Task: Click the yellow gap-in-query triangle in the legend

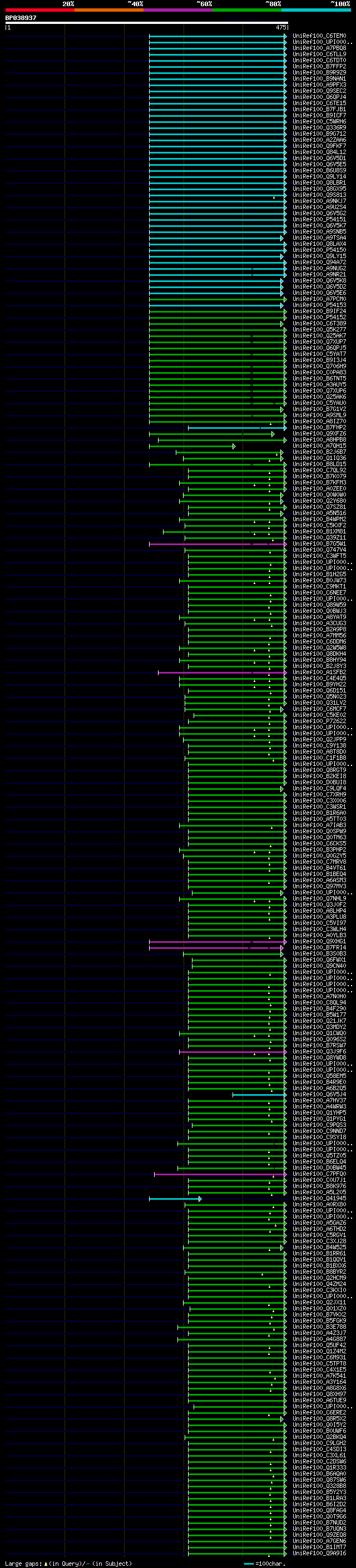Action: click(46, 1564)
